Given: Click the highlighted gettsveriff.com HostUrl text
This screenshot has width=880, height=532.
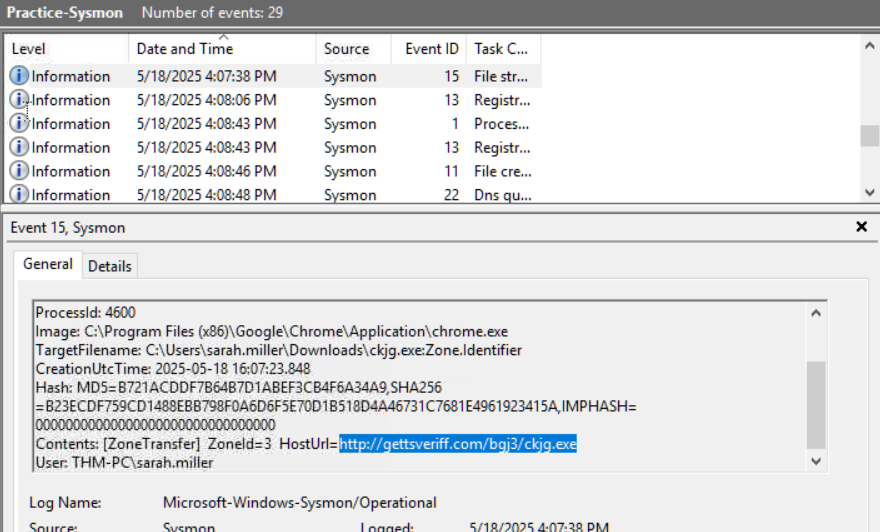Looking at the screenshot, I should (458, 444).
